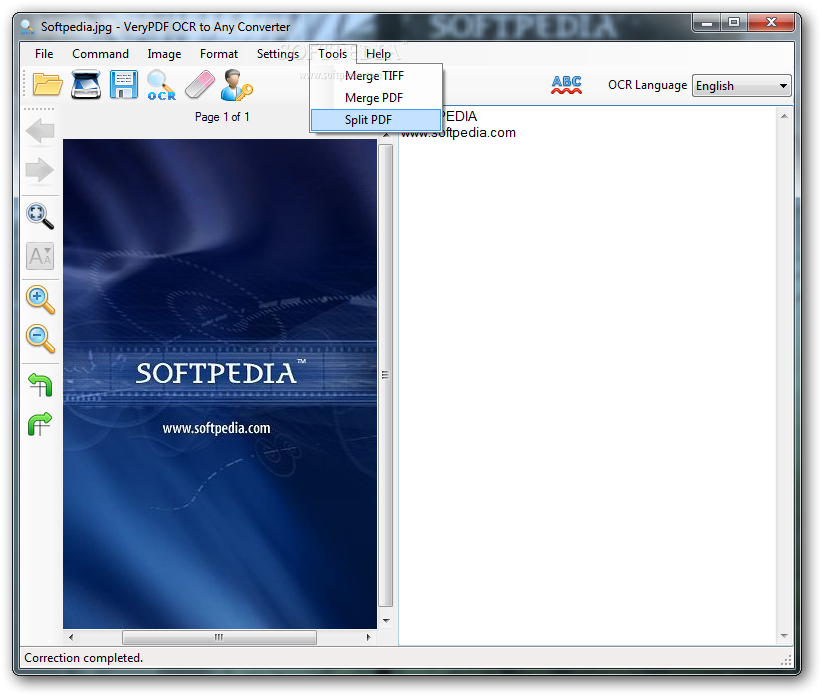Open the Image menu
The image size is (822, 696).
click(x=164, y=54)
